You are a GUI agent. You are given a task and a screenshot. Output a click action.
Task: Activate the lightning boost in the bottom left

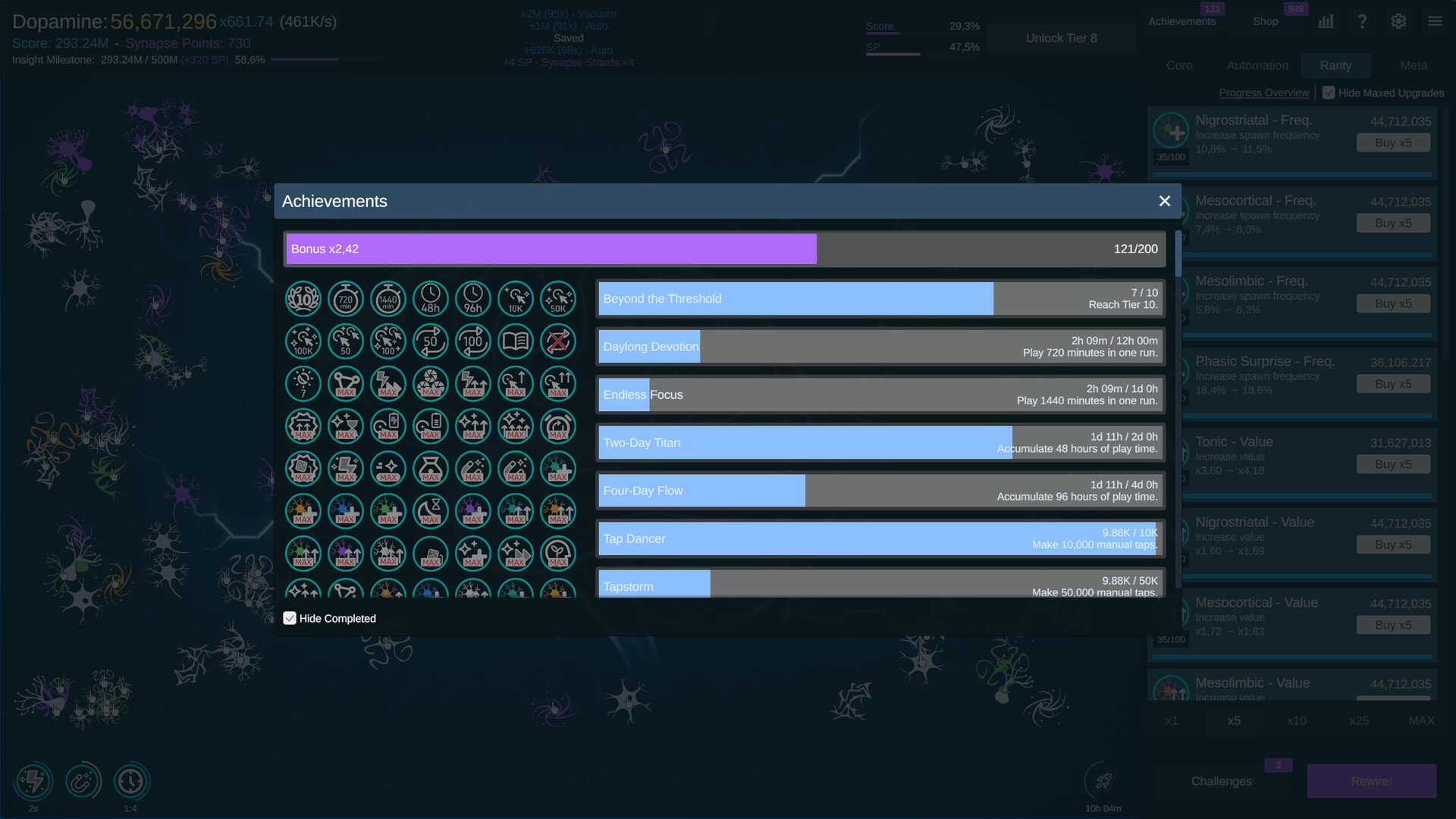pos(33,780)
